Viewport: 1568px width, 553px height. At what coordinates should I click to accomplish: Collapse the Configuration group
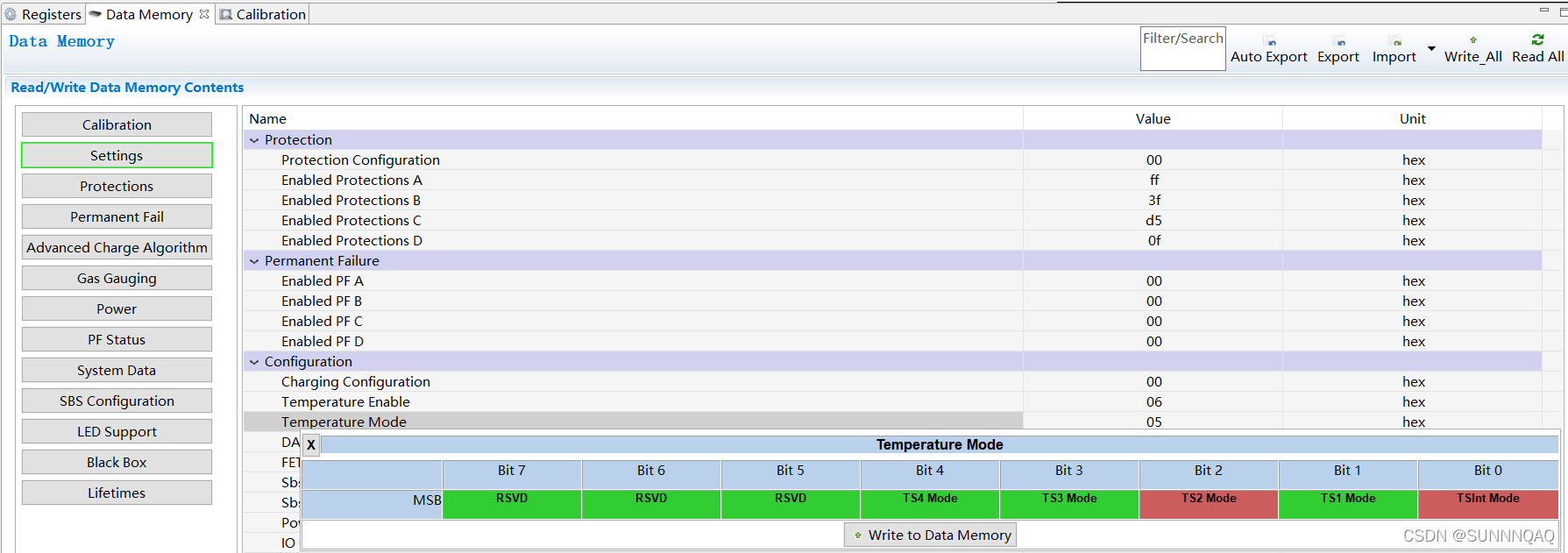(254, 362)
